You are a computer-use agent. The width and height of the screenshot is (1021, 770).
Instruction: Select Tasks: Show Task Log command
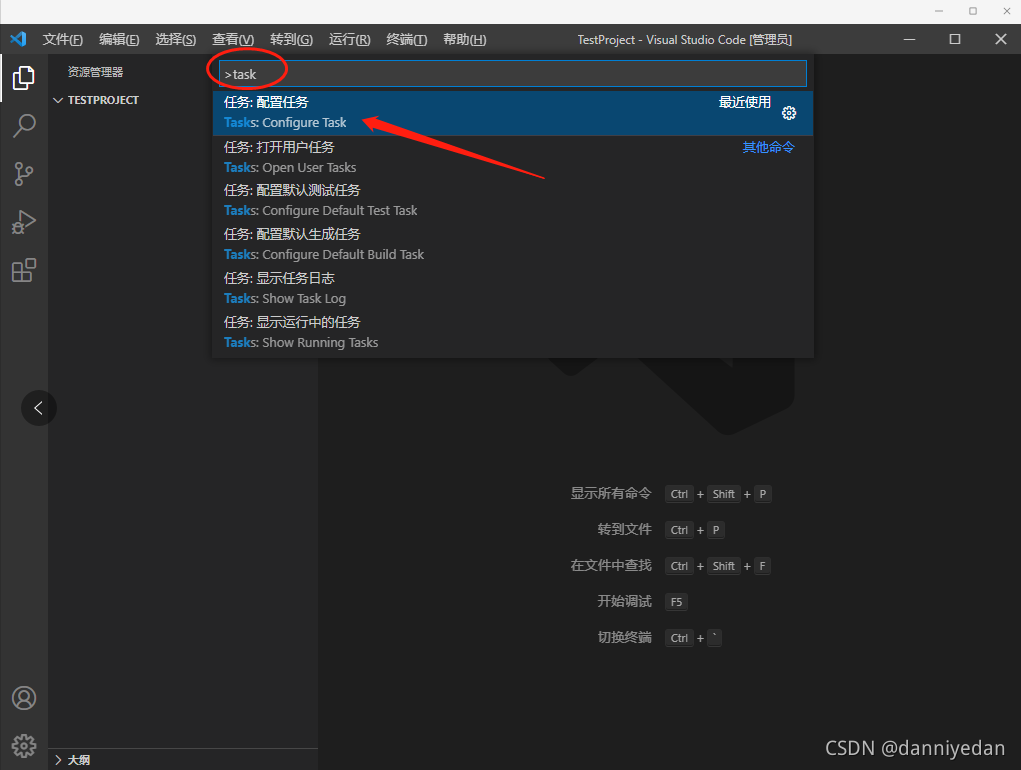point(512,288)
